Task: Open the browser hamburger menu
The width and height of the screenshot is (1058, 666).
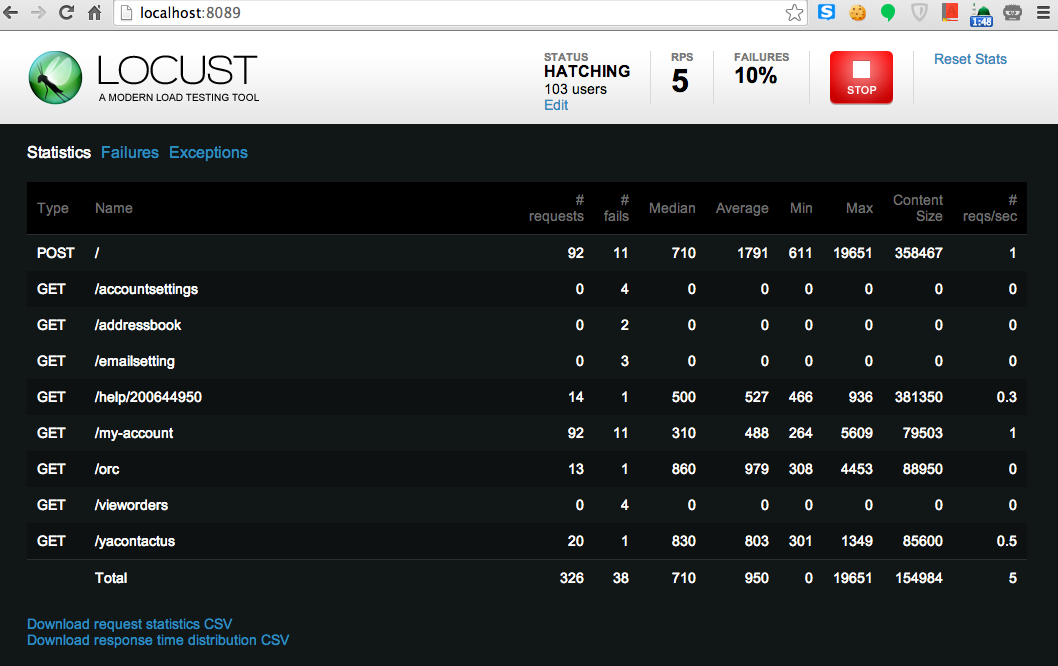Action: [x=1041, y=14]
